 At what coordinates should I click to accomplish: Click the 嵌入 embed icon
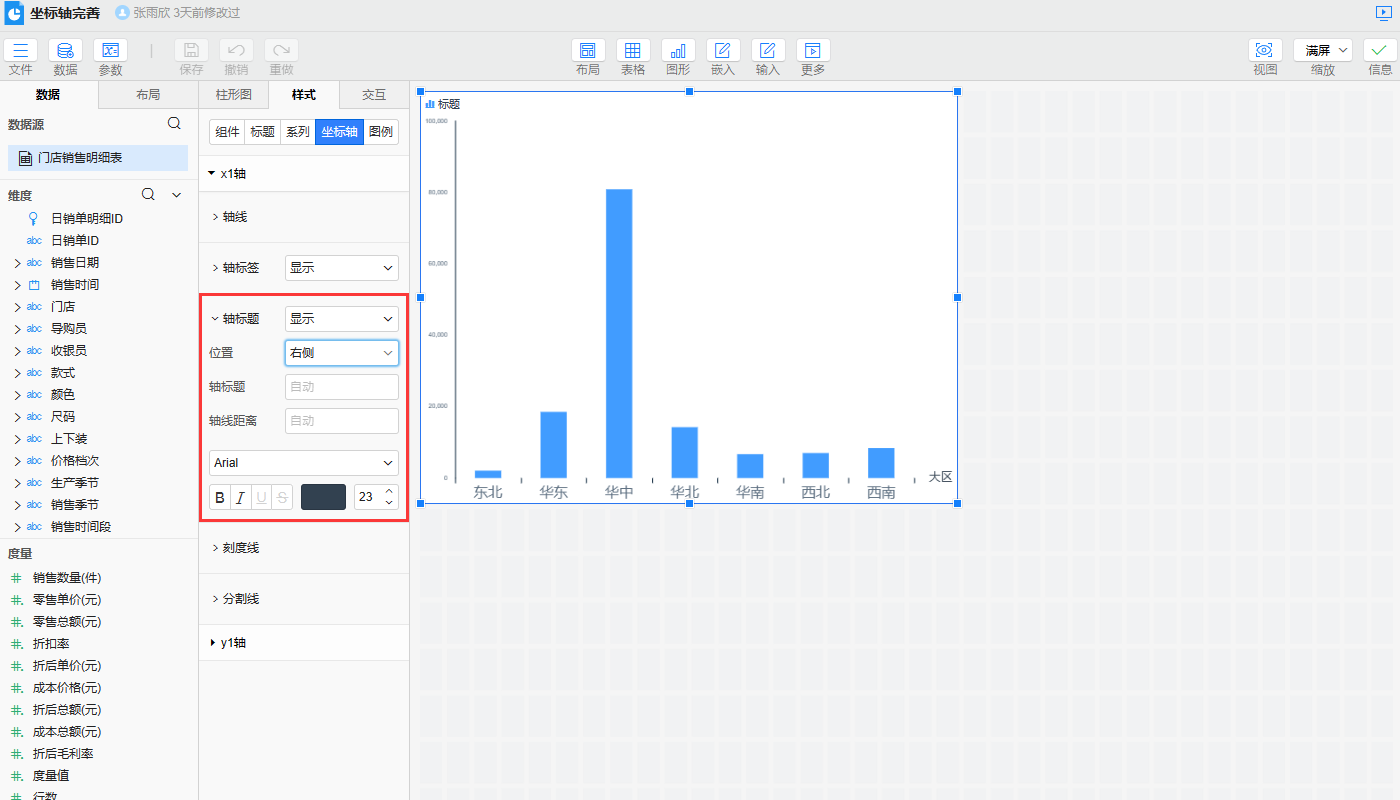723,50
